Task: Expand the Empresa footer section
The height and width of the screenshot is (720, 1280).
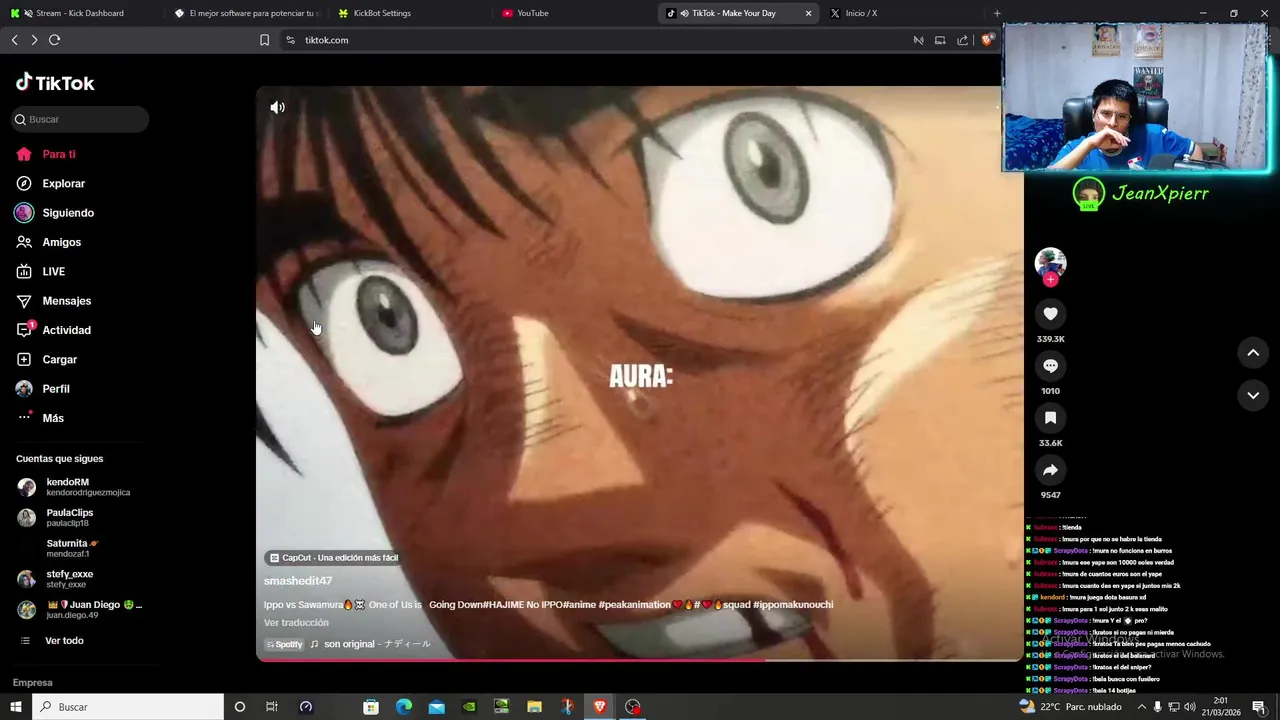Action: click(32, 682)
